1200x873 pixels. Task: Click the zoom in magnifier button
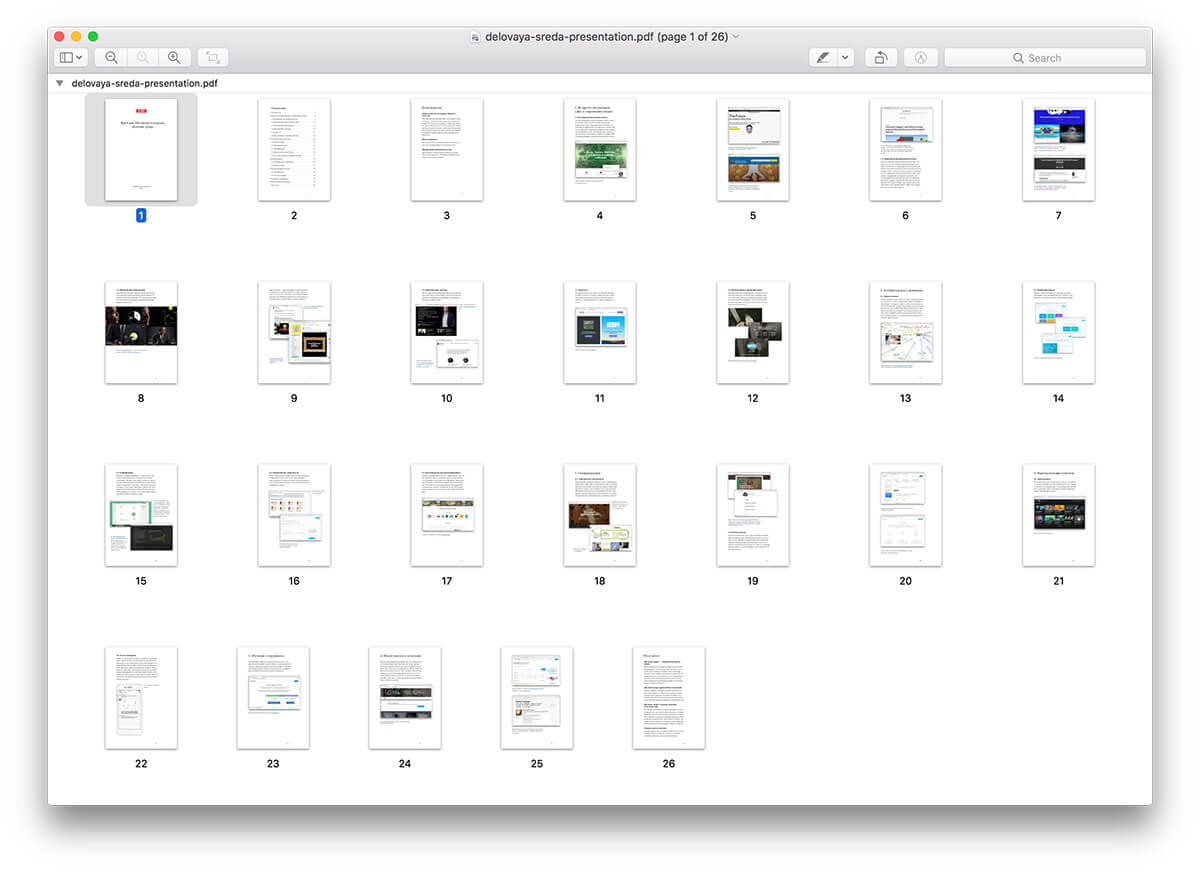pyautogui.click(x=174, y=58)
